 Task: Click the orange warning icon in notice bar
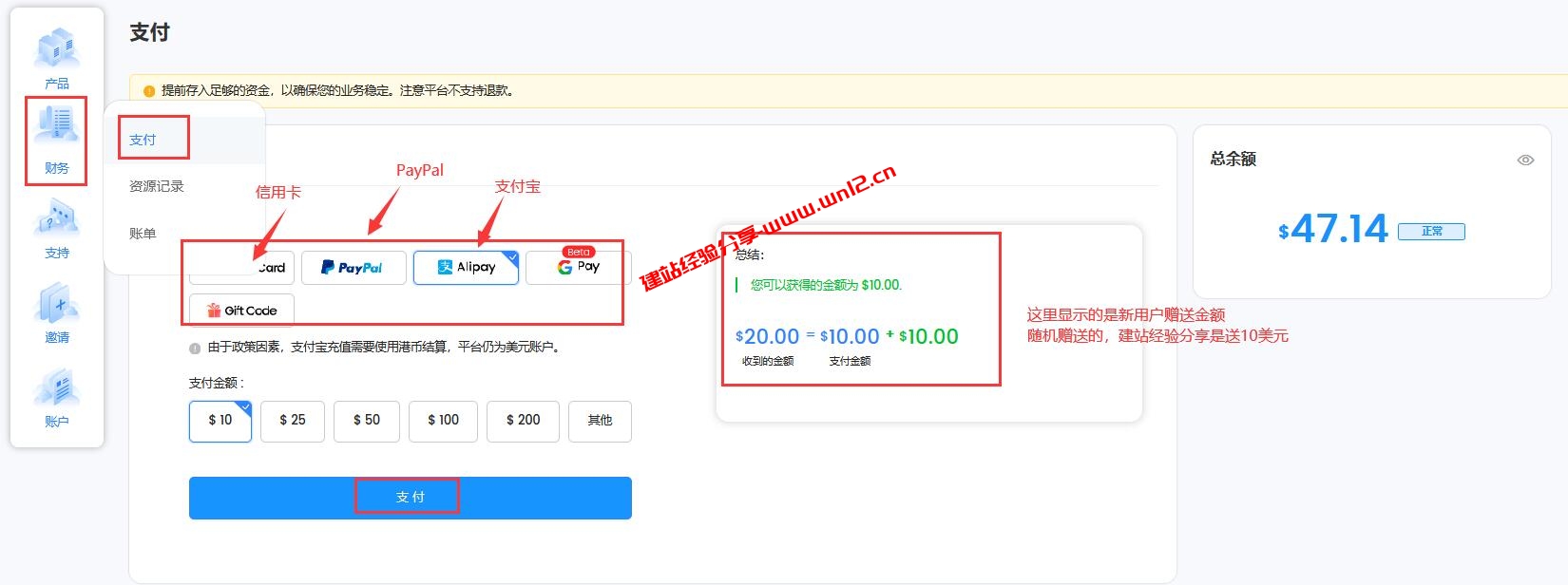[149, 91]
